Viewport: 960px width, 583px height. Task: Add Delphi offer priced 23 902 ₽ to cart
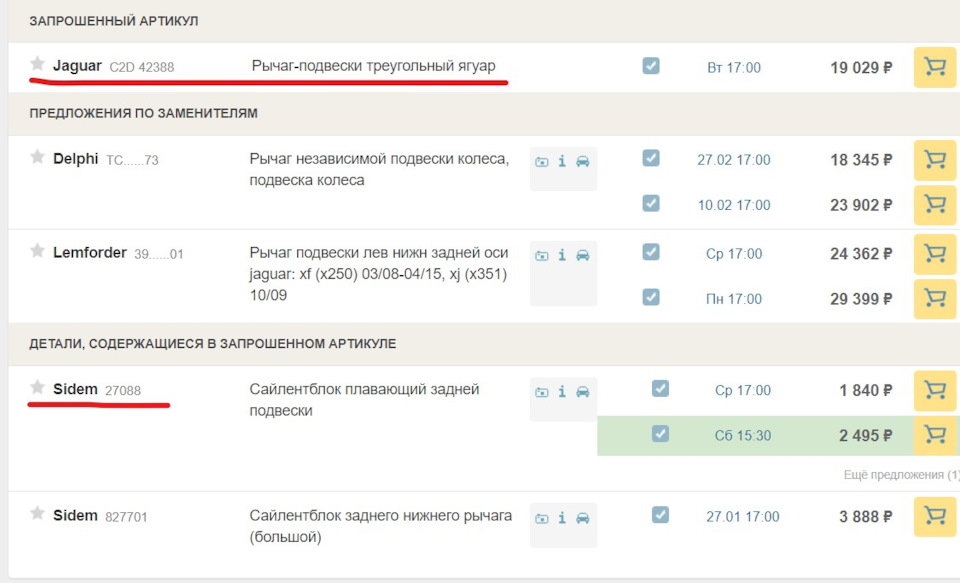click(934, 205)
